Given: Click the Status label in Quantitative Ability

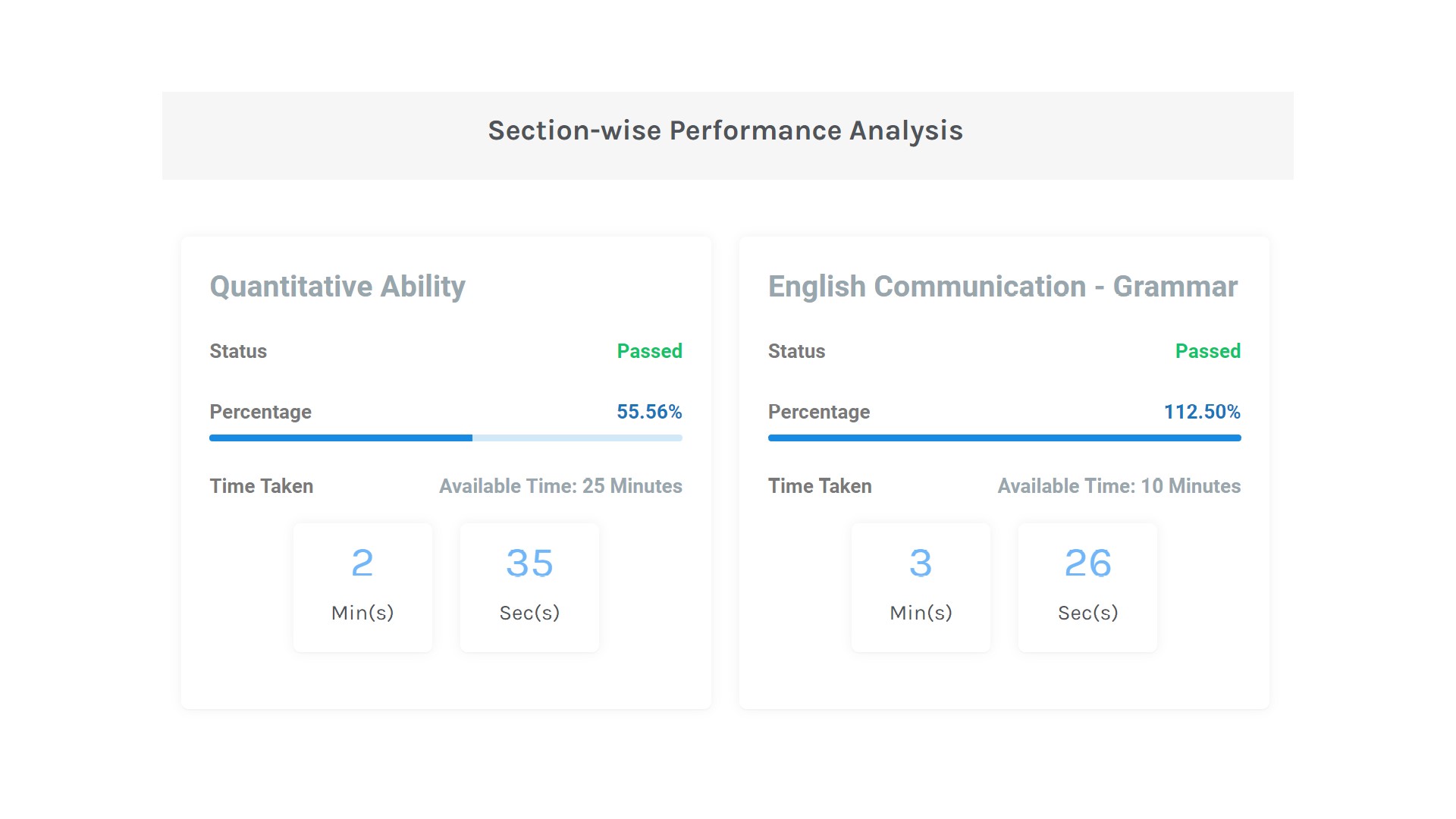Looking at the screenshot, I should click(x=238, y=351).
